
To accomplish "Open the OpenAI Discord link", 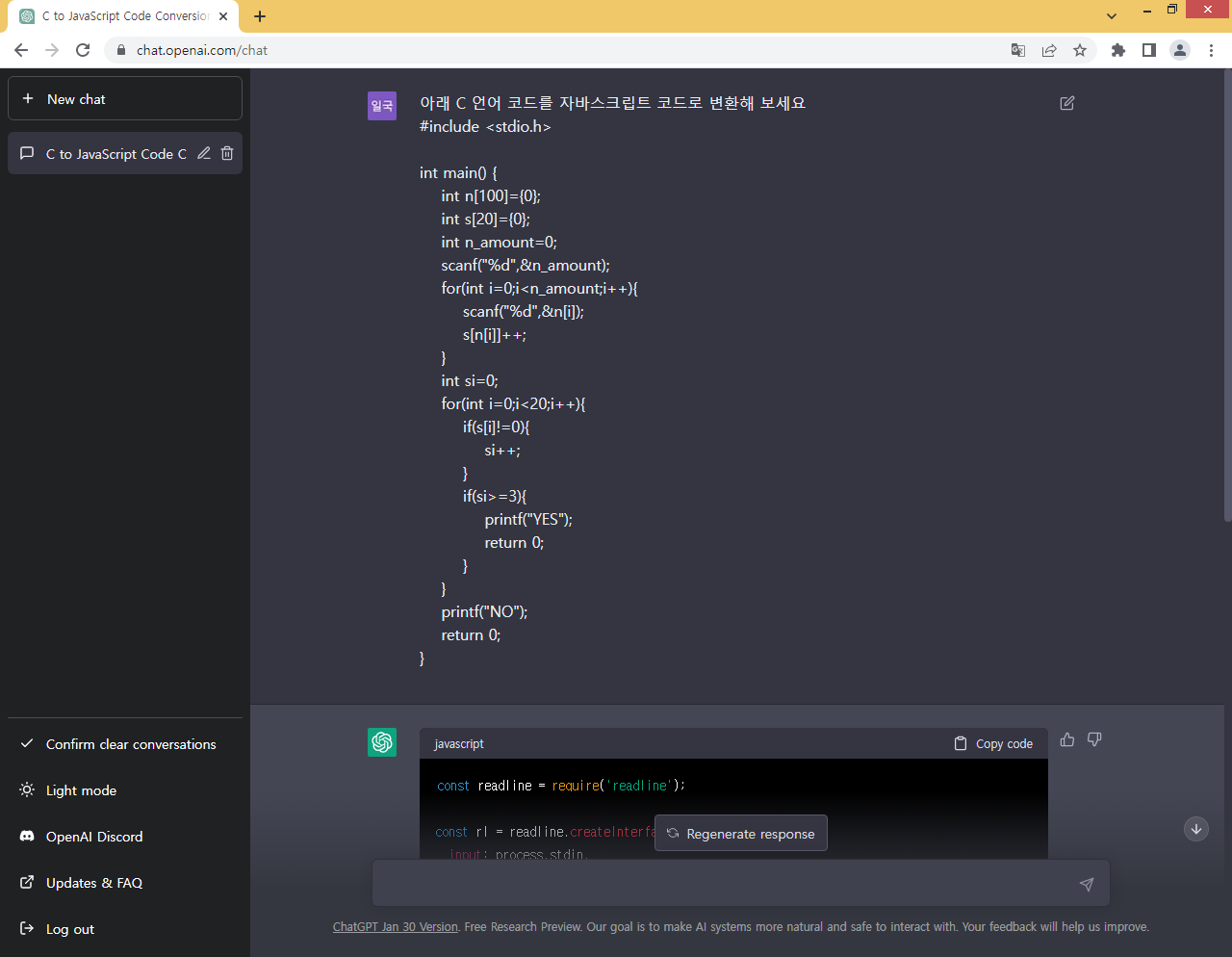I will pyautogui.click(x=125, y=837).
